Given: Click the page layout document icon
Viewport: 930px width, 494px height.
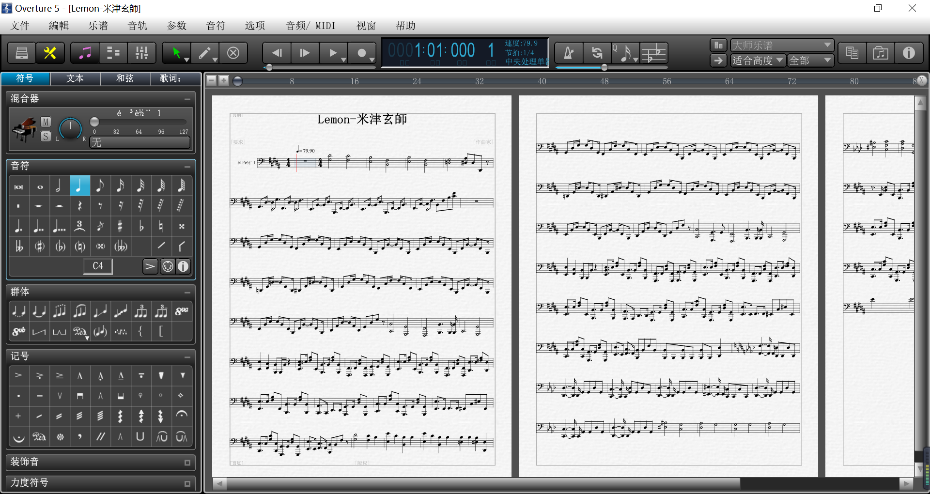Looking at the screenshot, I should coord(852,53).
